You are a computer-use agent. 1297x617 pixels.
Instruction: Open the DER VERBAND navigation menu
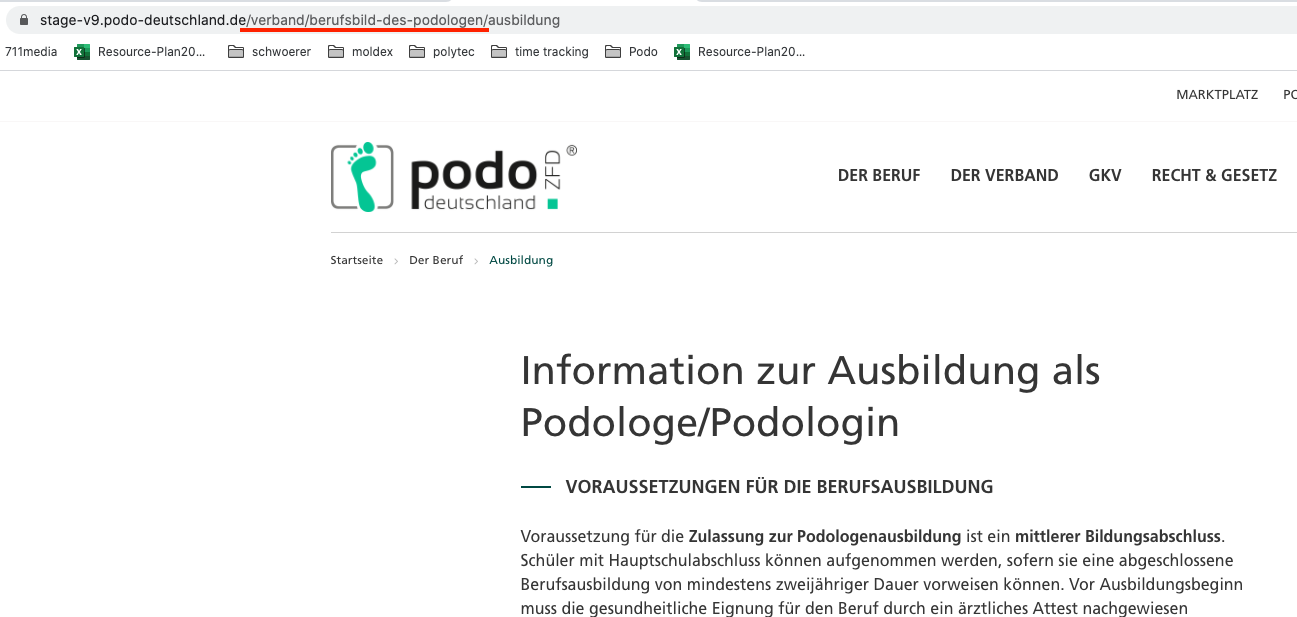pyautogui.click(x=1004, y=176)
